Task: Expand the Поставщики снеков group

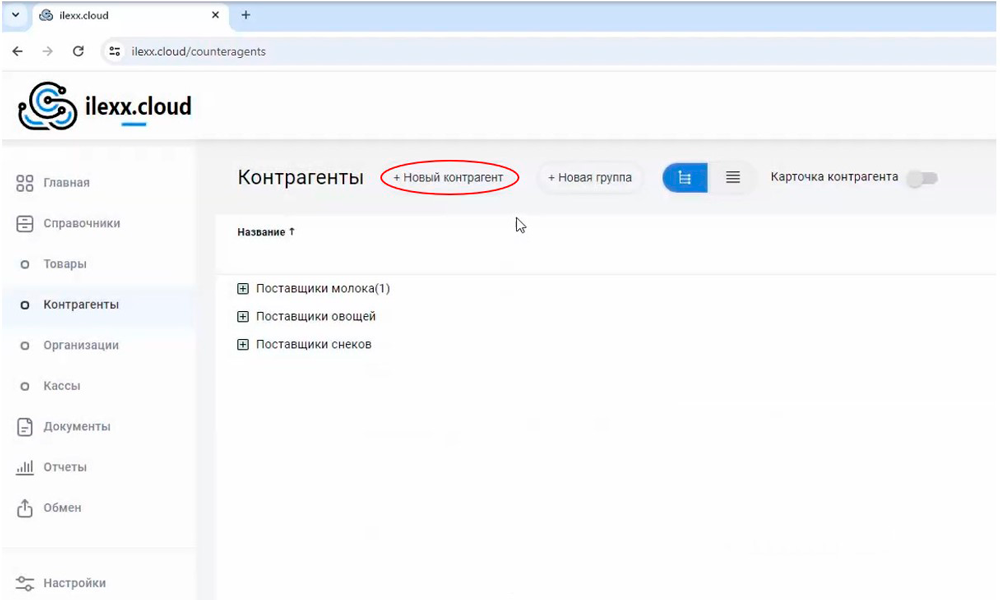Action: pos(243,345)
